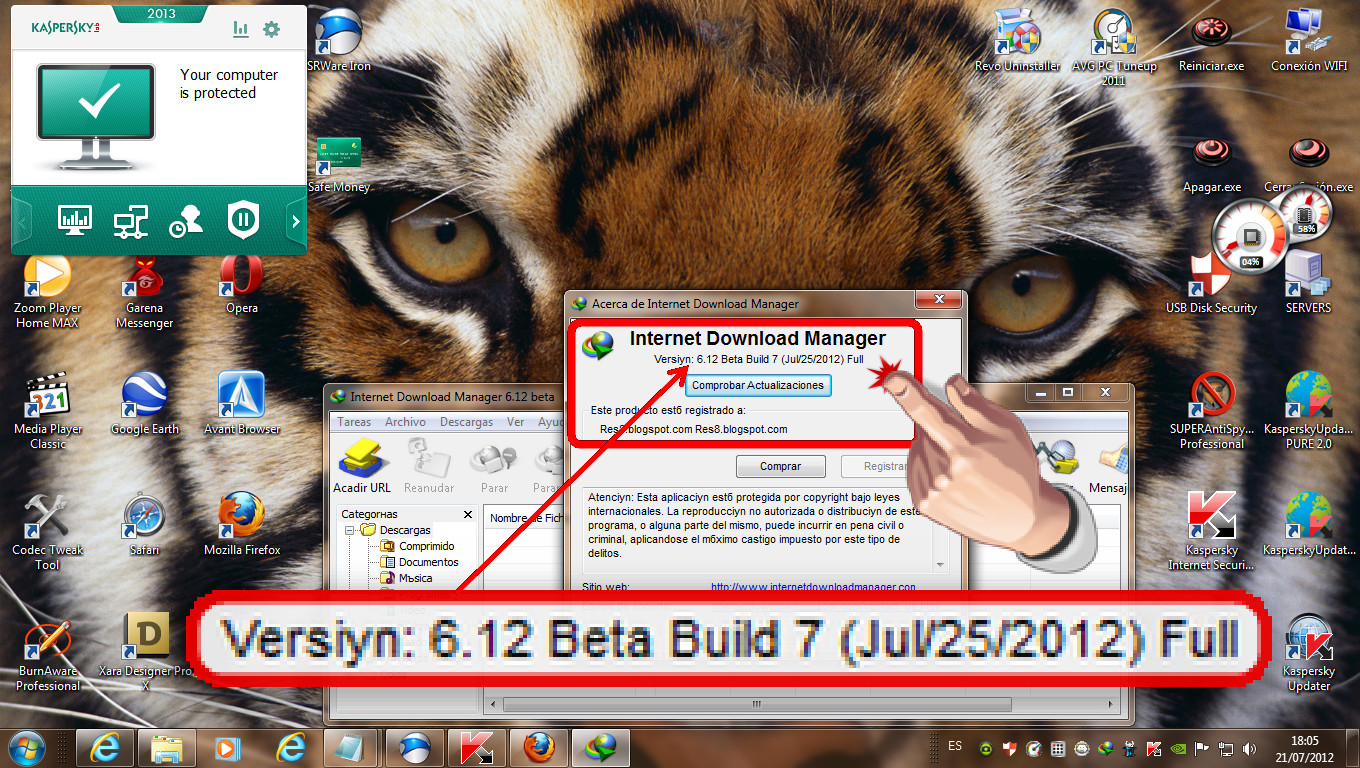Select the SERVERS desktop icon
The height and width of the screenshot is (768, 1360).
(1308, 285)
